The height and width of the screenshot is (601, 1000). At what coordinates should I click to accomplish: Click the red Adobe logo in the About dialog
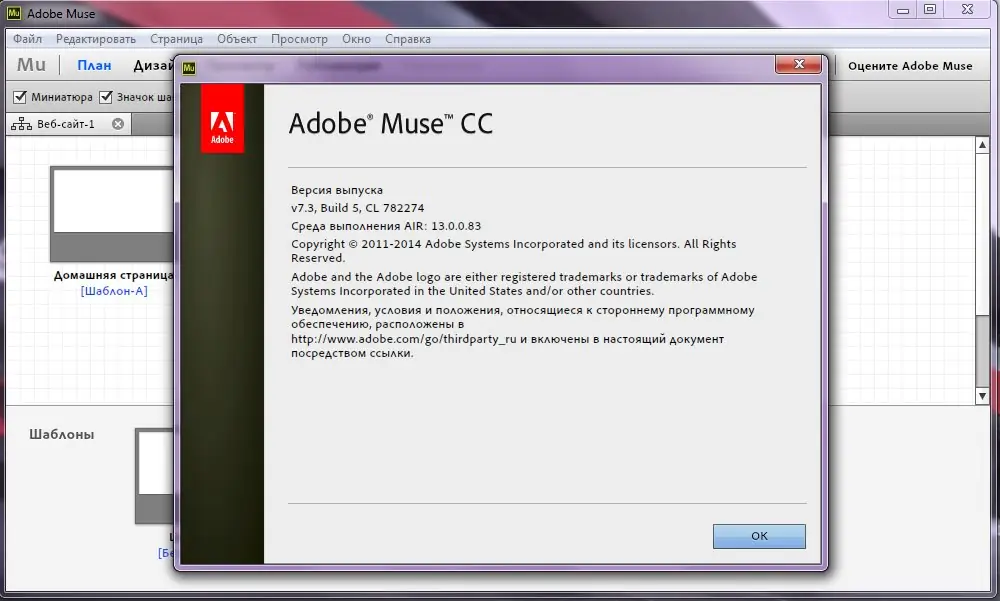[x=222, y=120]
